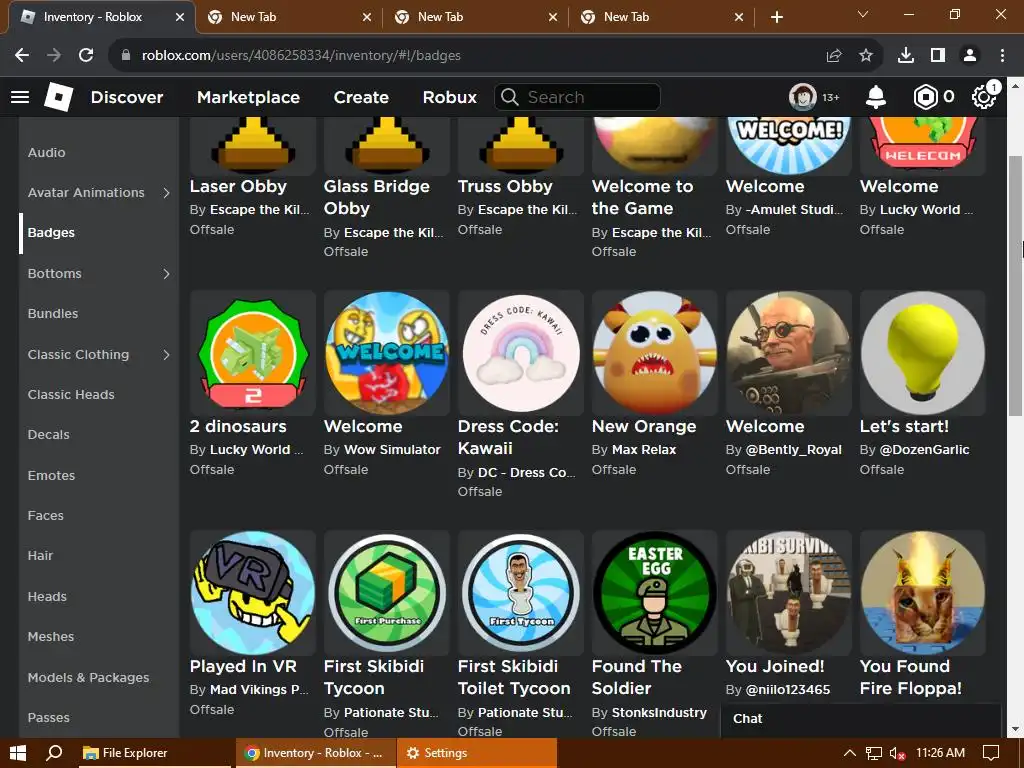Open the Dress Code: Kawaii badge image
This screenshot has height=768, width=1024.
[x=520, y=353]
